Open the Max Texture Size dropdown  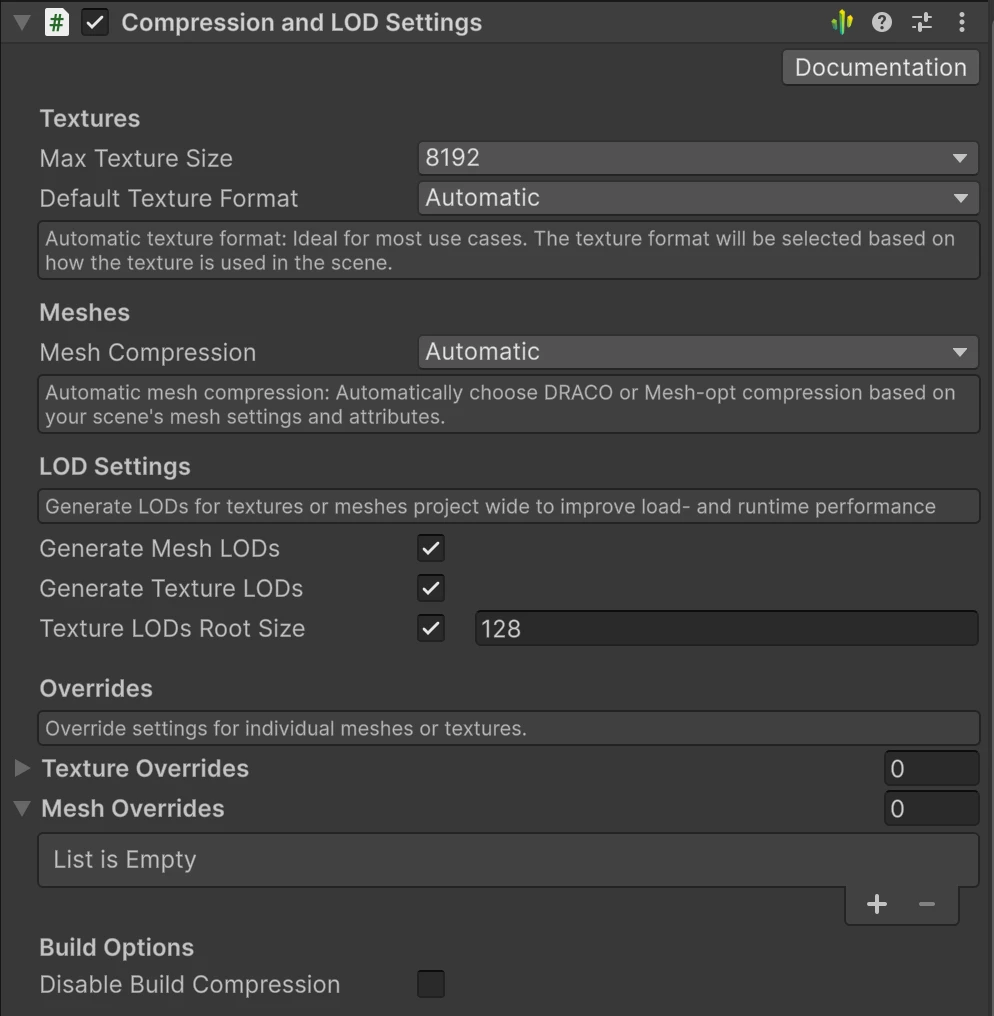[697, 158]
